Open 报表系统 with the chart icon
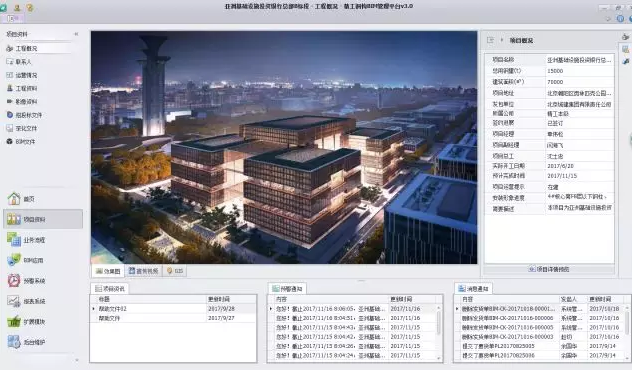This screenshot has height=370, width=634. pos(26,301)
